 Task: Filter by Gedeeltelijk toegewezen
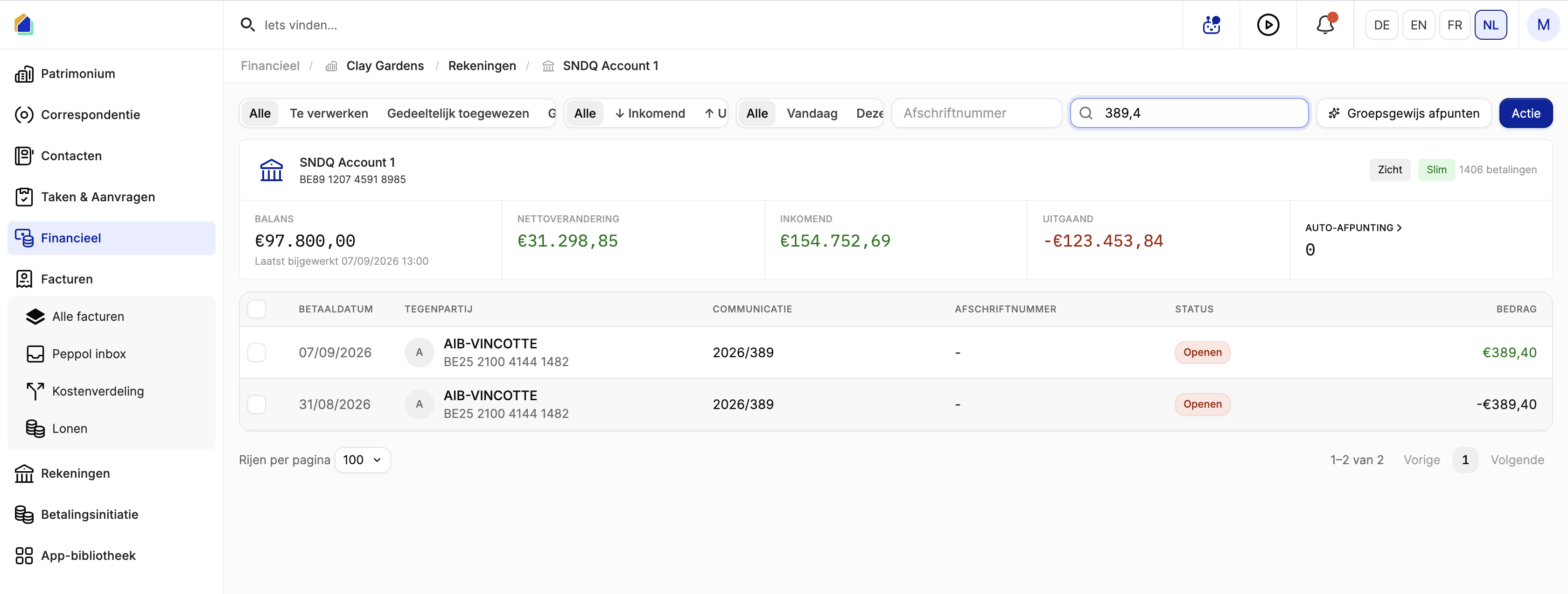pos(458,113)
